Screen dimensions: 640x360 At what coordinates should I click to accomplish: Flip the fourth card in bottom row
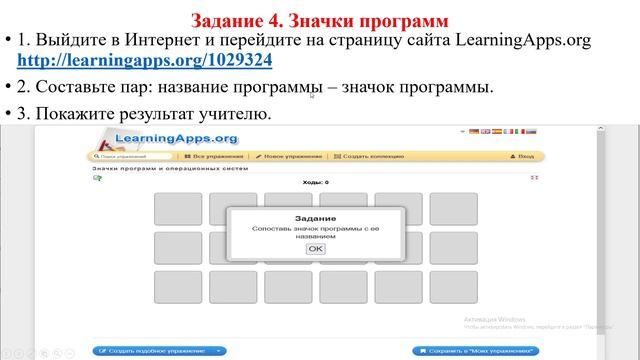(343, 287)
